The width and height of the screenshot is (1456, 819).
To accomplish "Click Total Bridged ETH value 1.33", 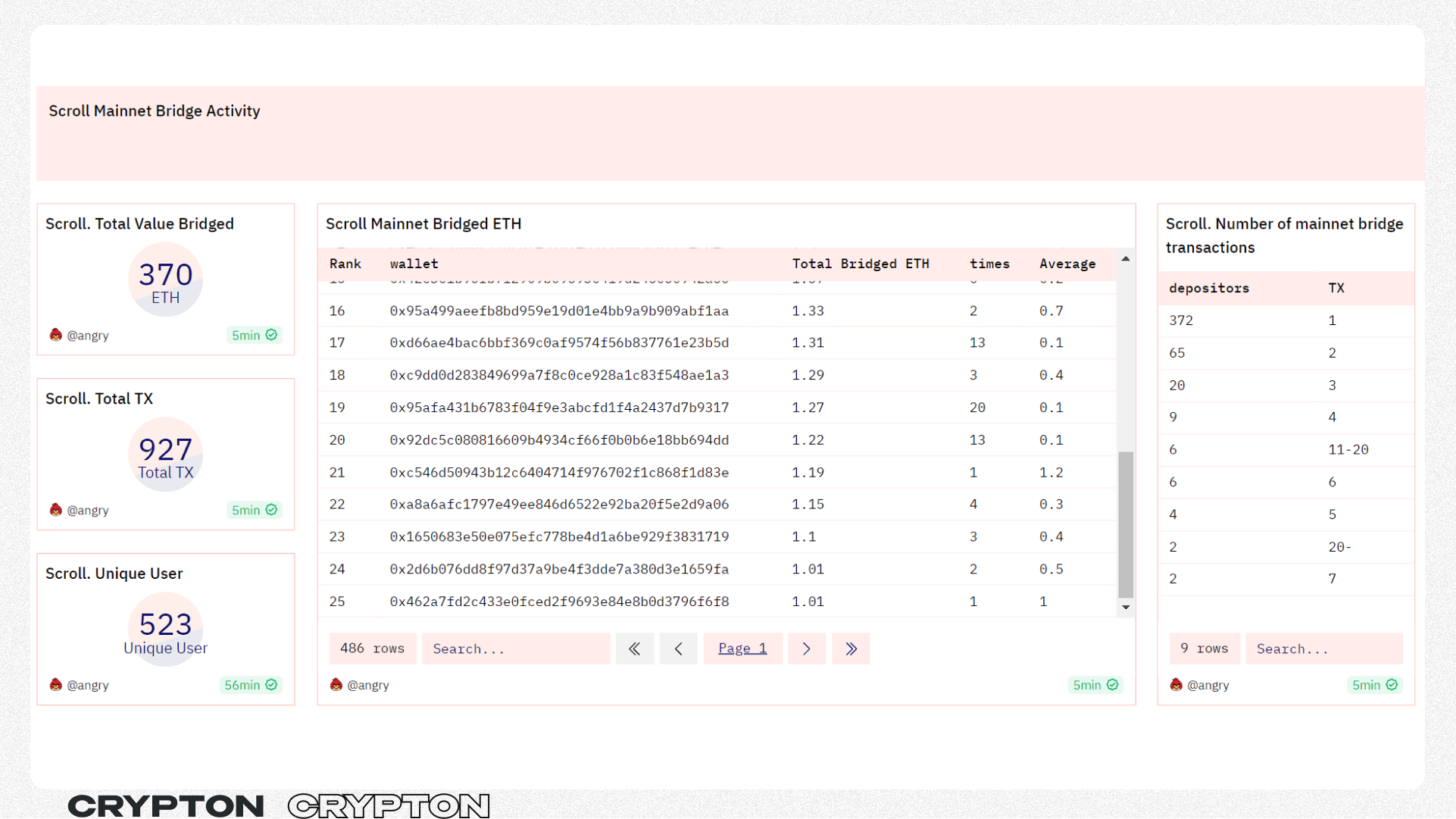I will coord(808,311).
